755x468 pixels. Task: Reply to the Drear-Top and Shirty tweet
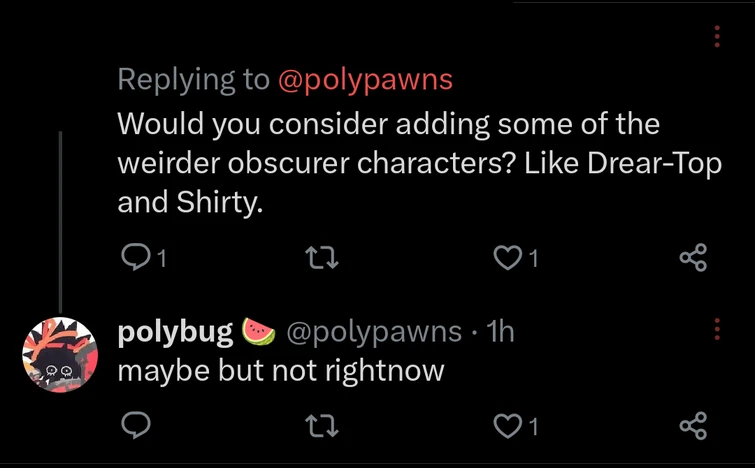click(x=134, y=259)
